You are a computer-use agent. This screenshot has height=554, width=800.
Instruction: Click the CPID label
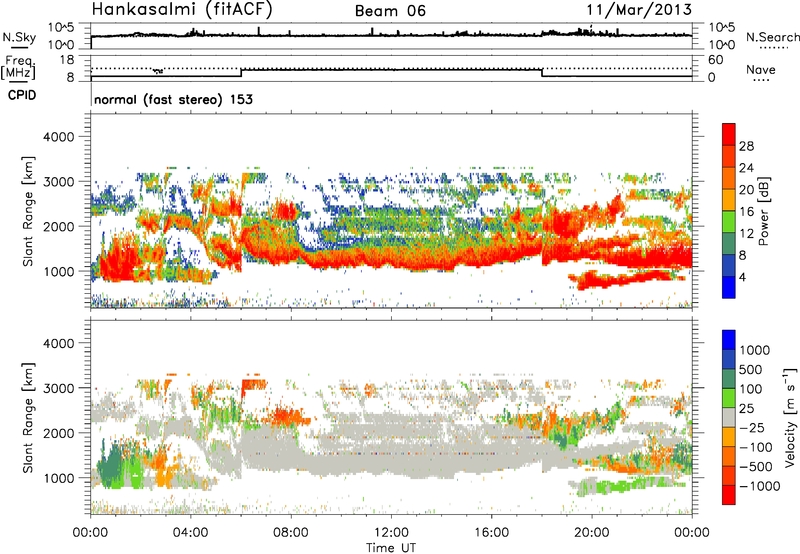pos(22,95)
